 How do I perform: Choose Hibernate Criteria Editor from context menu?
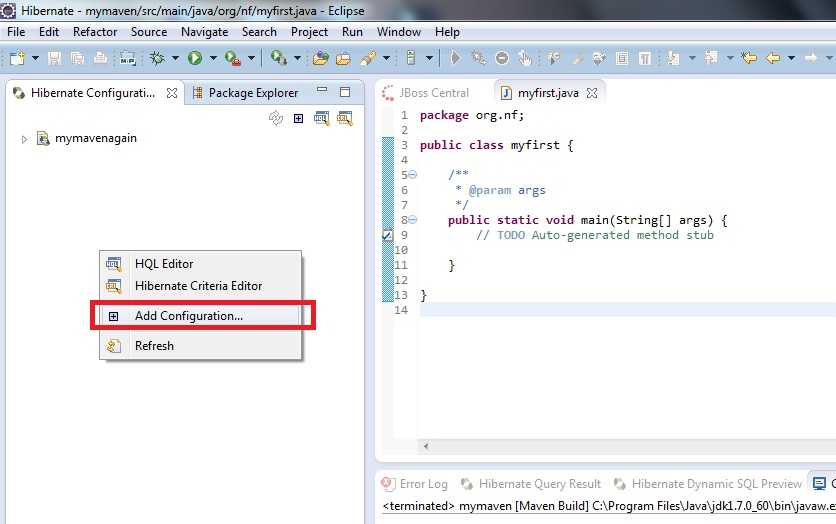[x=200, y=286]
